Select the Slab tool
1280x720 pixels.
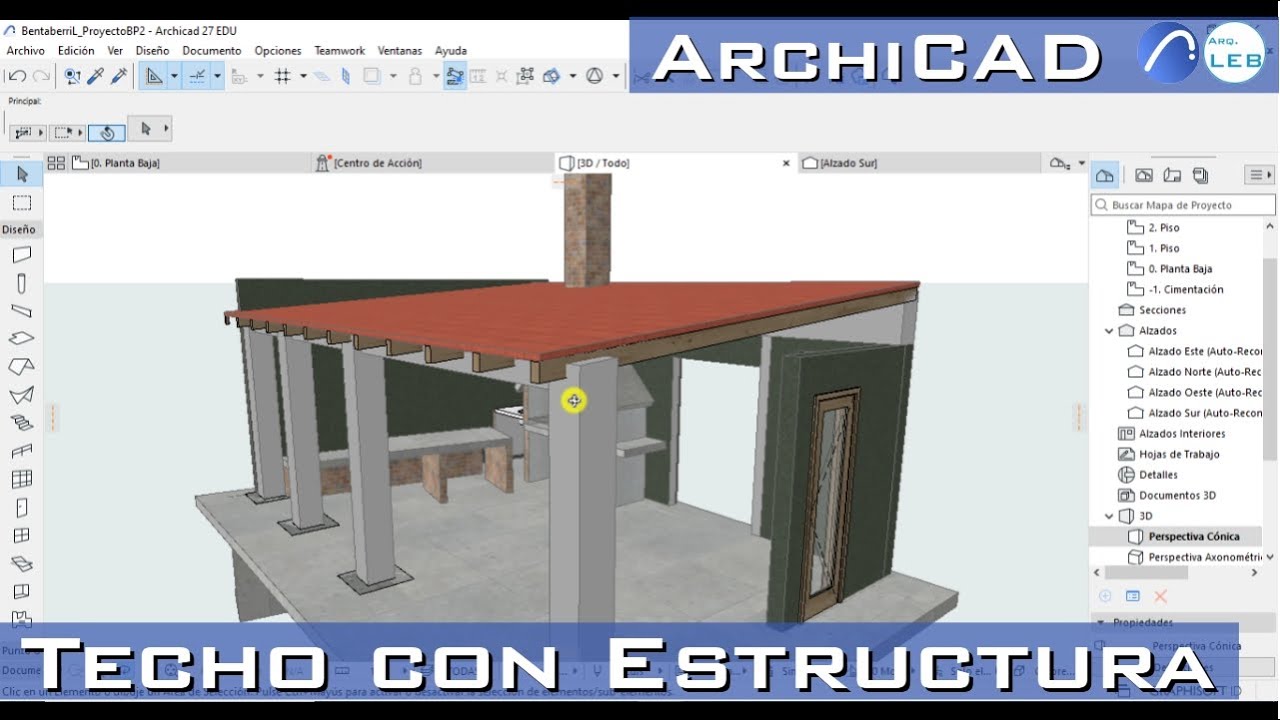[22, 339]
